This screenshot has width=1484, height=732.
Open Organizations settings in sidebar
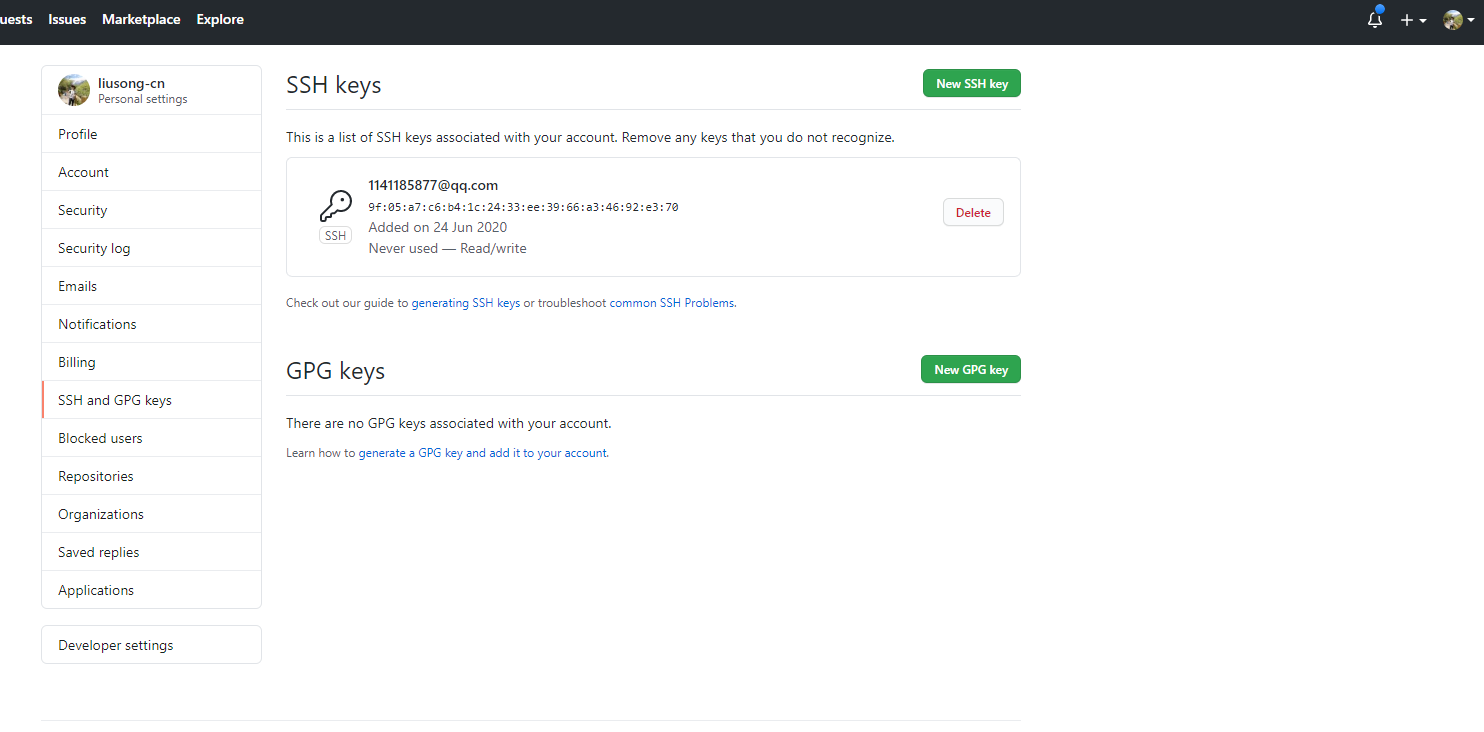coord(151,514)
